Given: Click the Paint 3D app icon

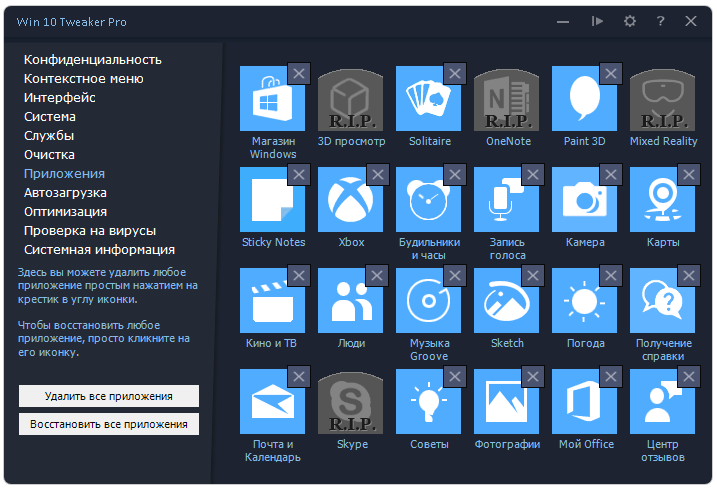Looking at the screenshot, I should (583, 100).
